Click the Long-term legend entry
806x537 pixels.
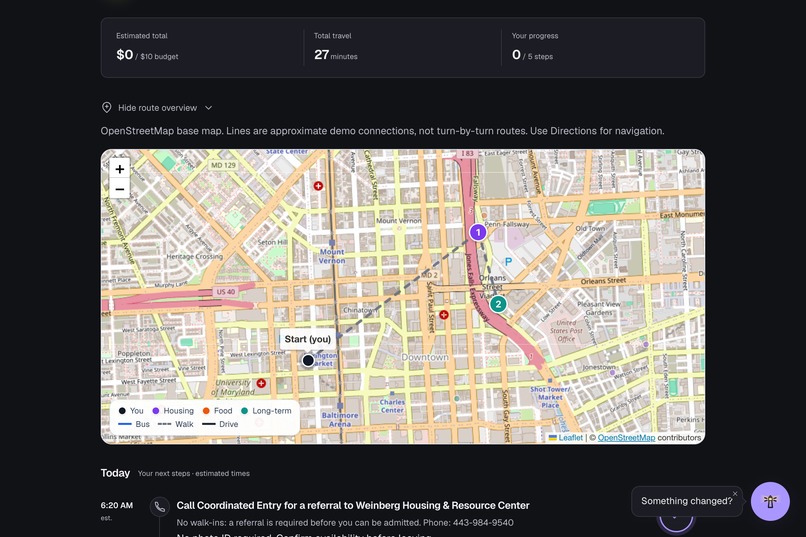[266, 411]
